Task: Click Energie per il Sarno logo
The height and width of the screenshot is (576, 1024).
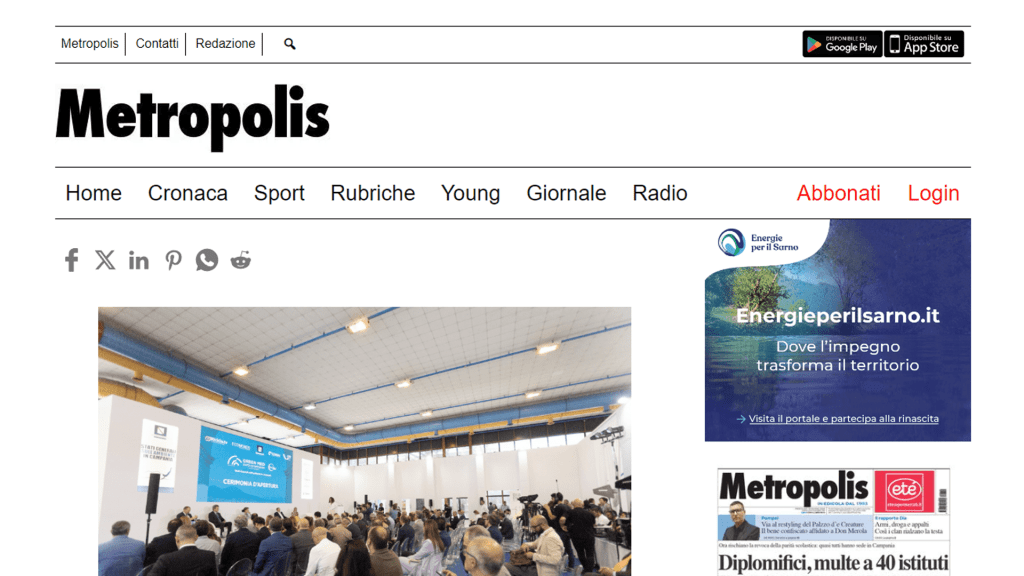Action: coord(758,242)
